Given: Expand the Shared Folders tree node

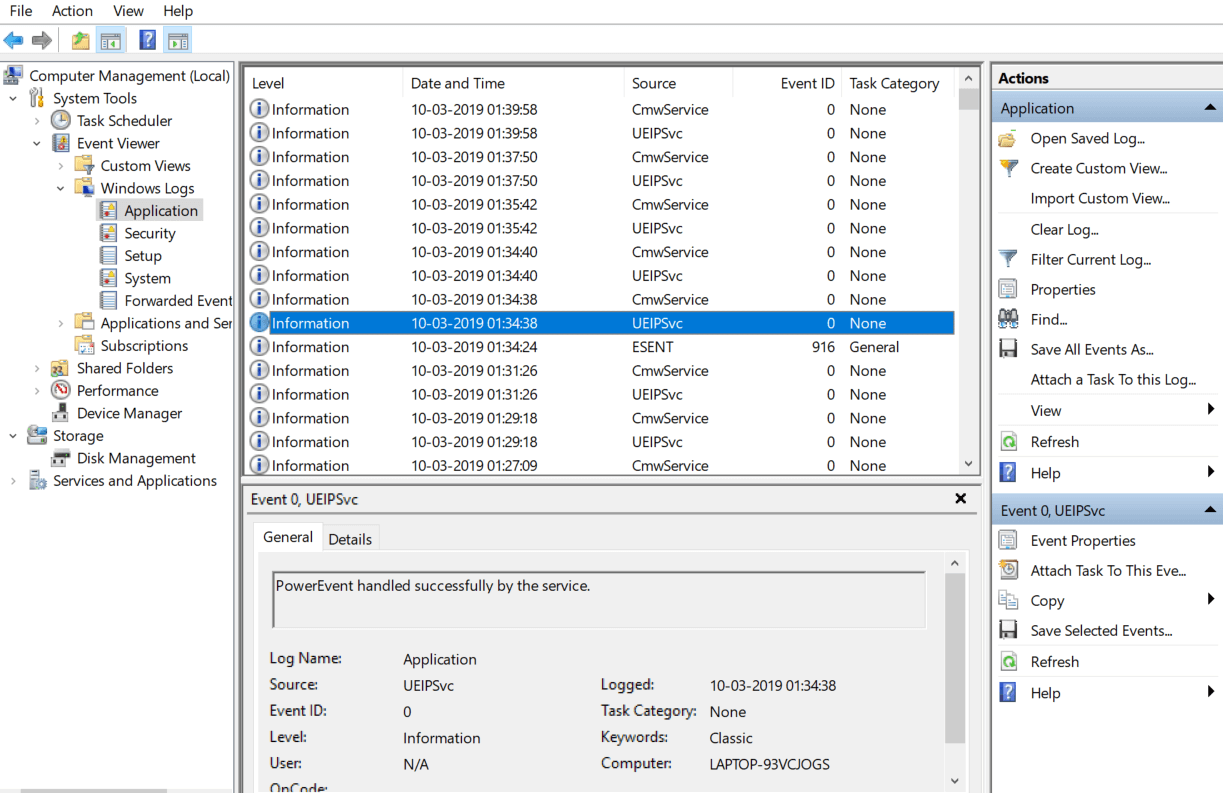Looking at the screenshot, I should point(37,368).
